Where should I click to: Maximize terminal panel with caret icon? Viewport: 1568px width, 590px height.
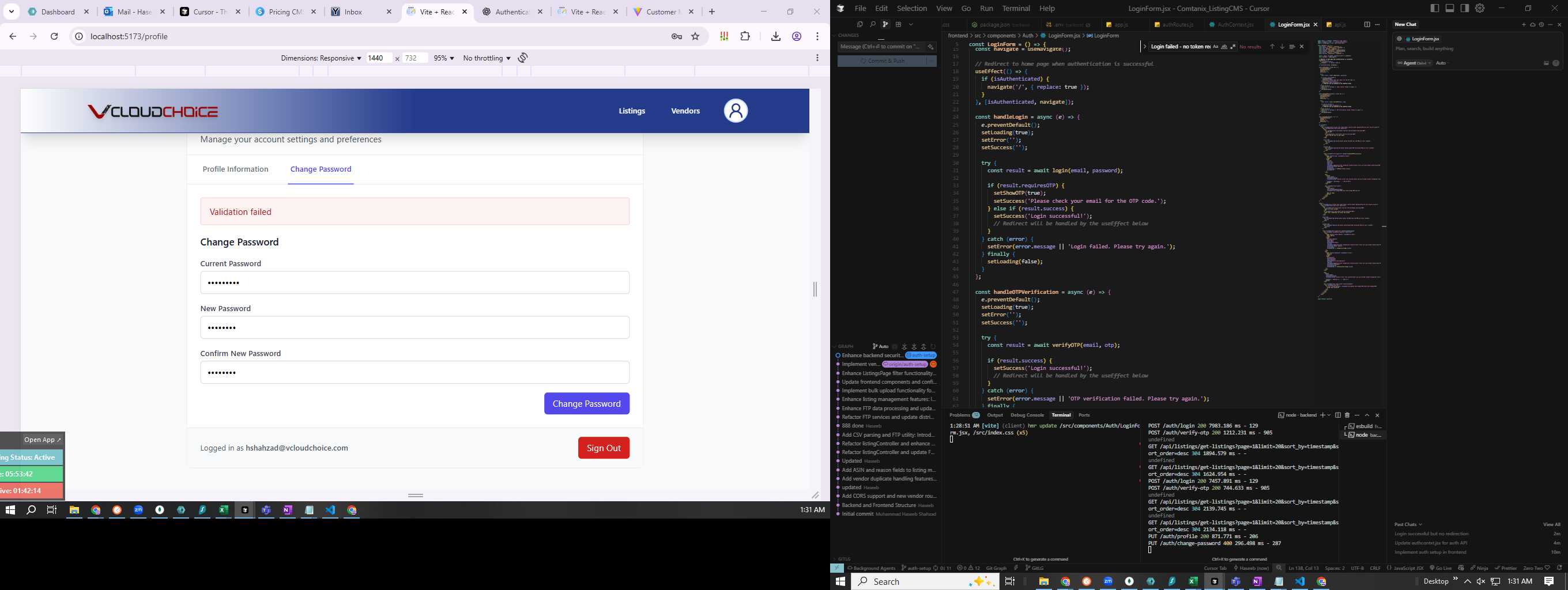pyautogui.click(x=1367, y=415)
